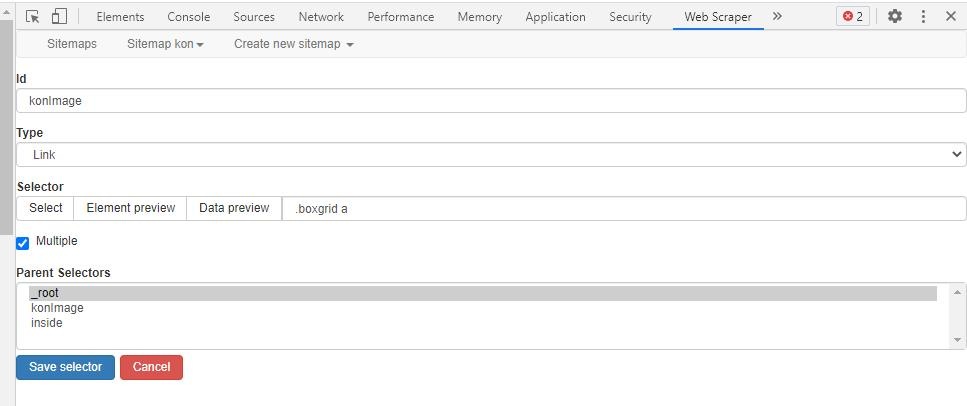
Task: Click the Save selector button
Action: 65,367
